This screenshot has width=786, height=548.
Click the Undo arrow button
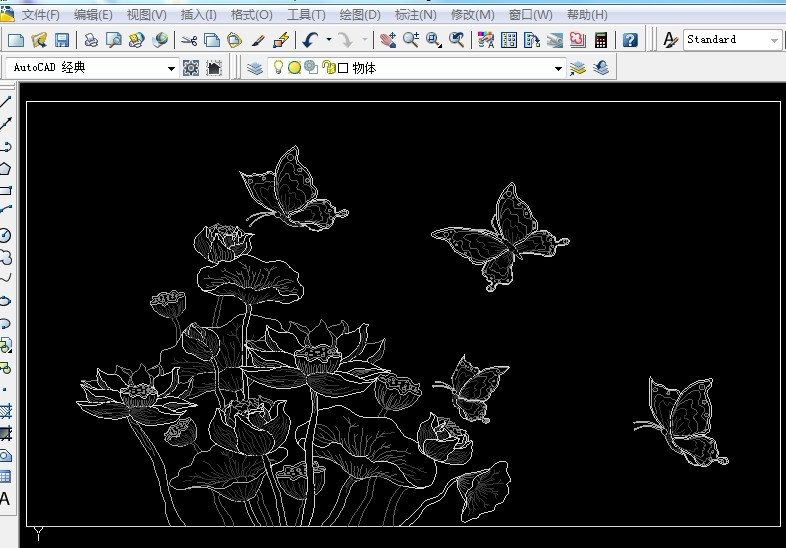click(310, 40)
